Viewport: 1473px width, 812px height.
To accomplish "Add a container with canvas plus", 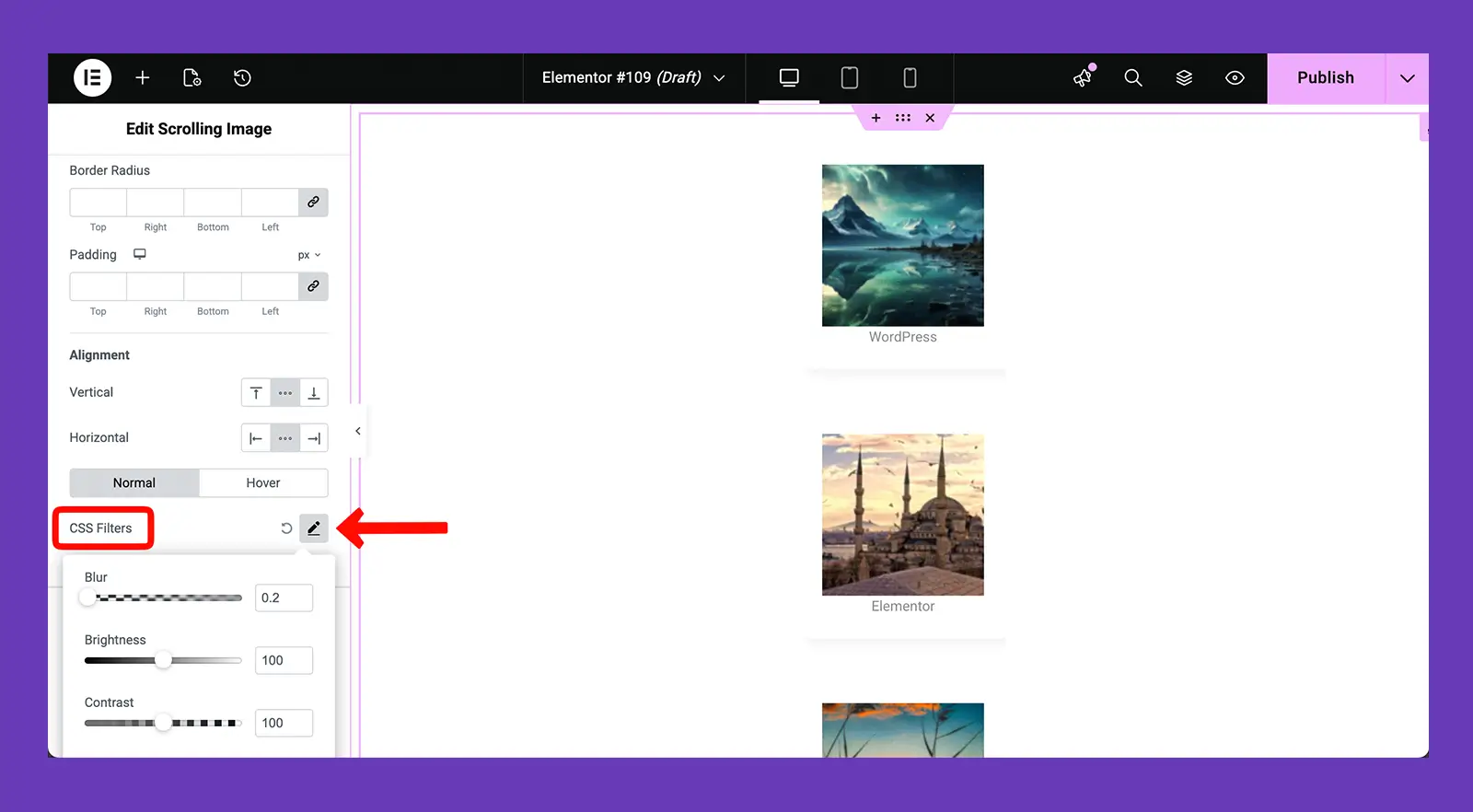I will click(x=876, y=118).
